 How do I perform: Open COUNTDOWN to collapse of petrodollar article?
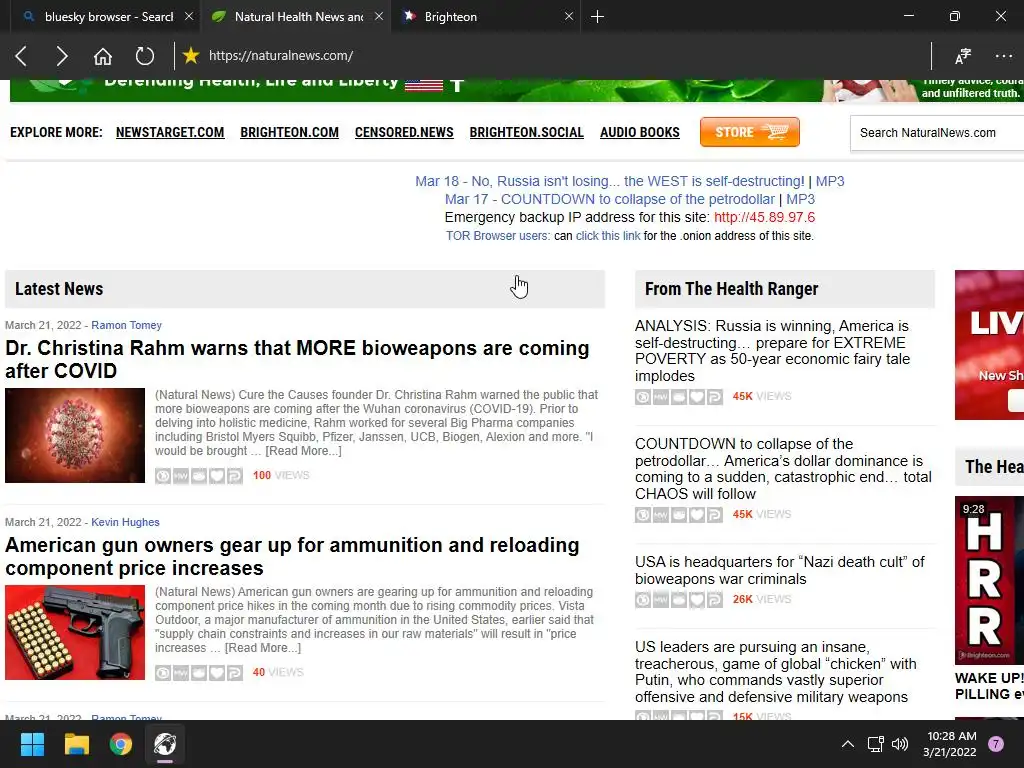pyautogui.click(x=783, y=469)
